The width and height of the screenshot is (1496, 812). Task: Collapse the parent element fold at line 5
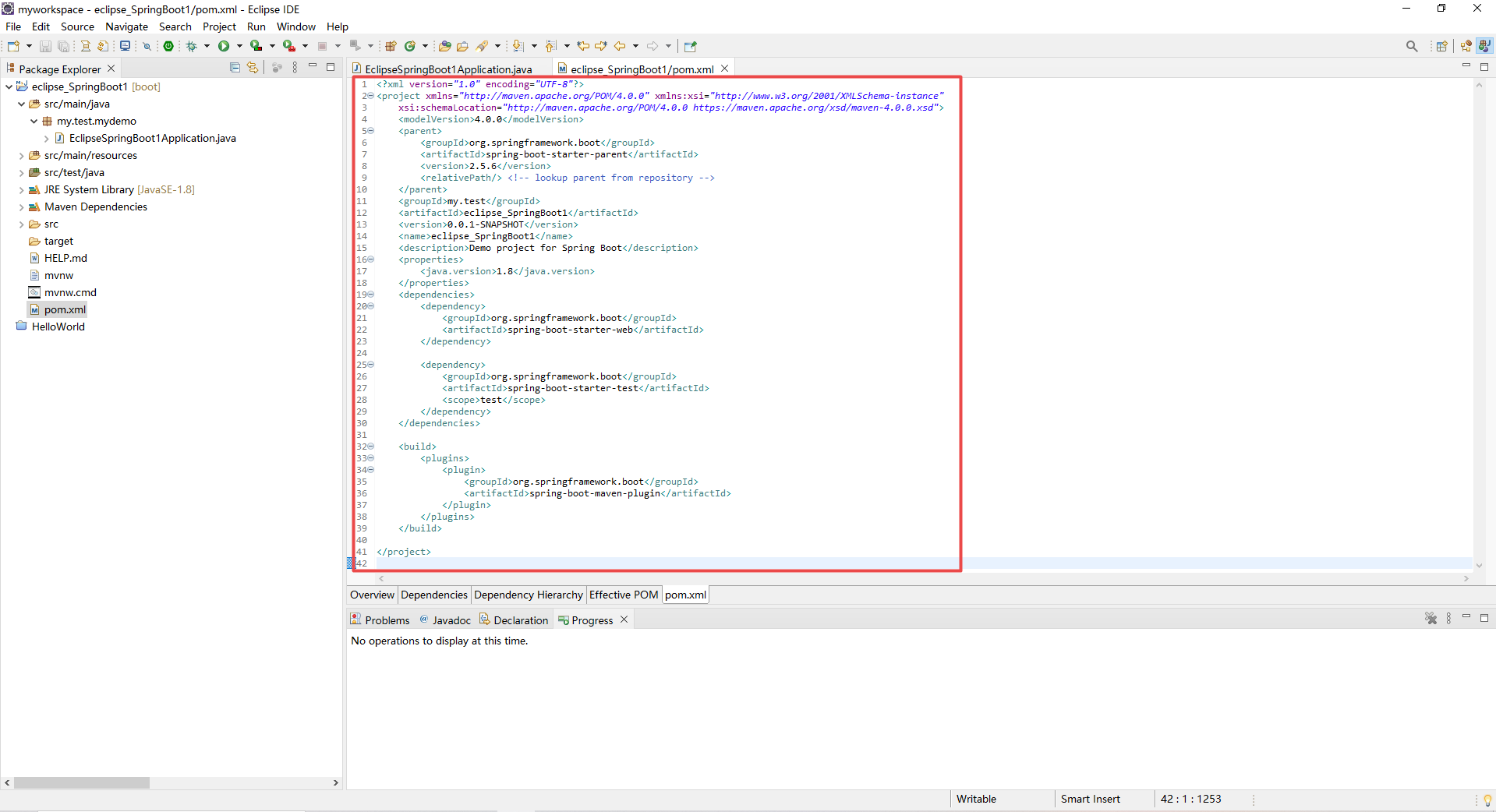pyautogui.click(x=370, y=131)
